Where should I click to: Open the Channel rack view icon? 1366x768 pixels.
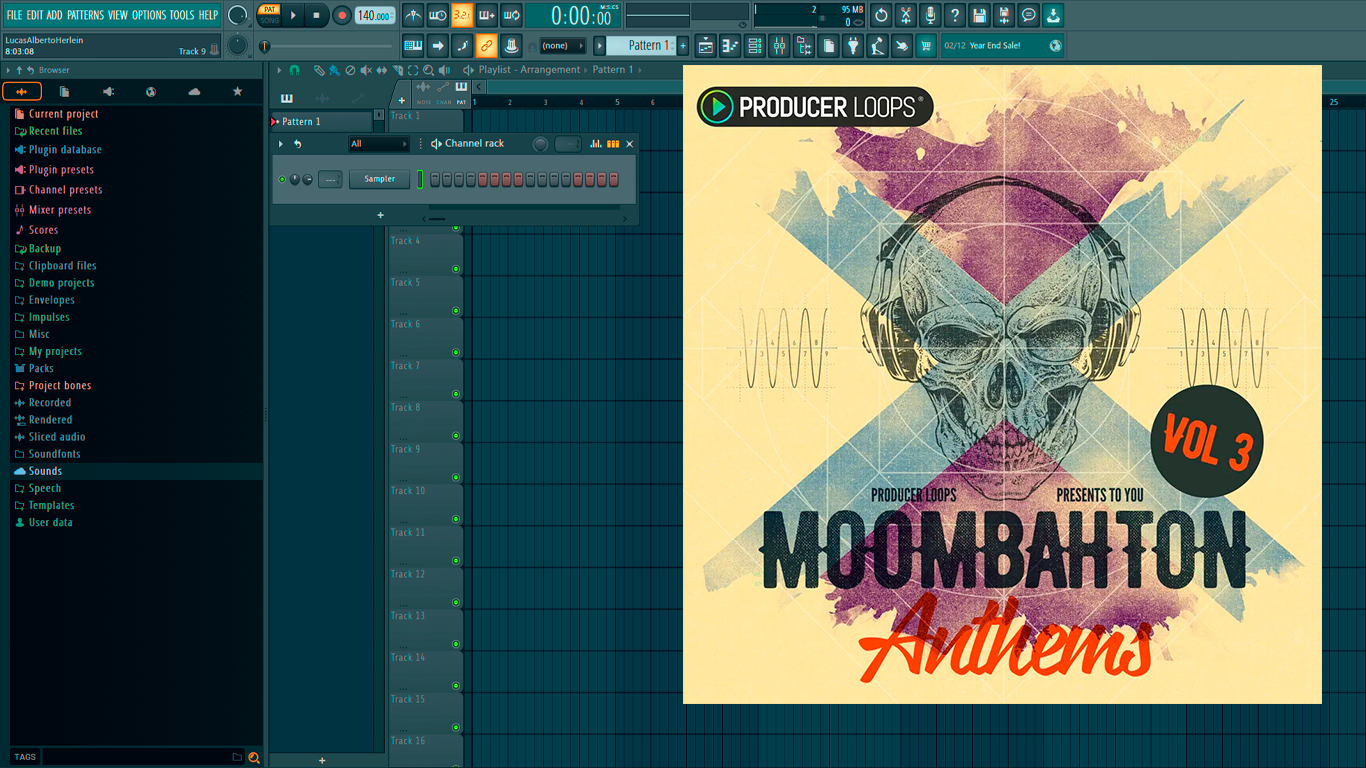pos(755,45)
